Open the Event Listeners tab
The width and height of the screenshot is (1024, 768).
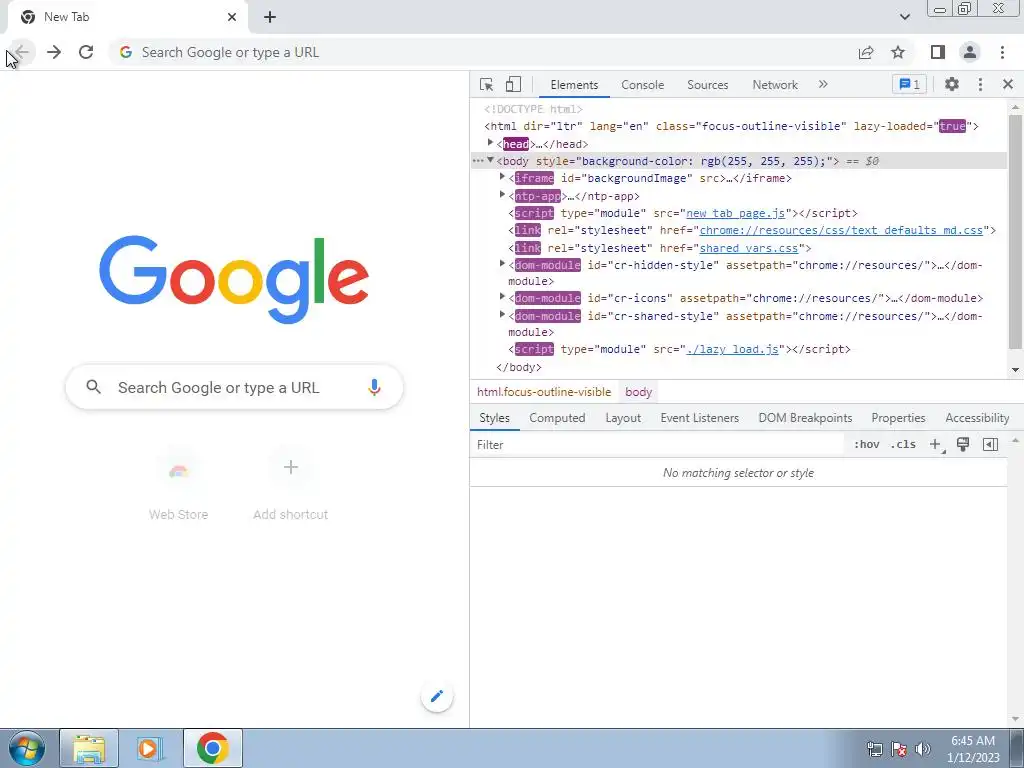pos(699,418)
